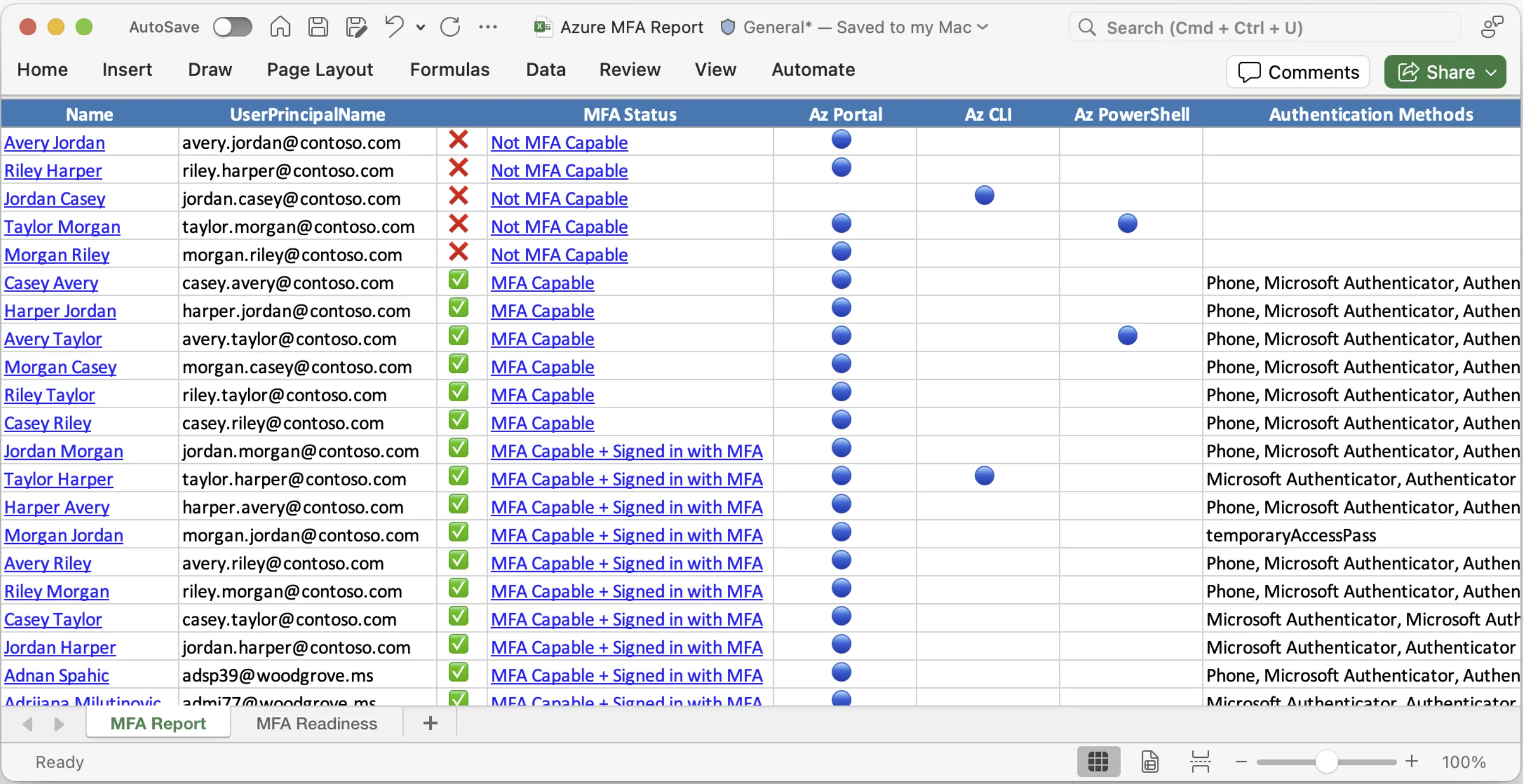The image size is (1523, 784).
Task: Open the more toolbar options ellipsis
Action: (x=488, y=27)
